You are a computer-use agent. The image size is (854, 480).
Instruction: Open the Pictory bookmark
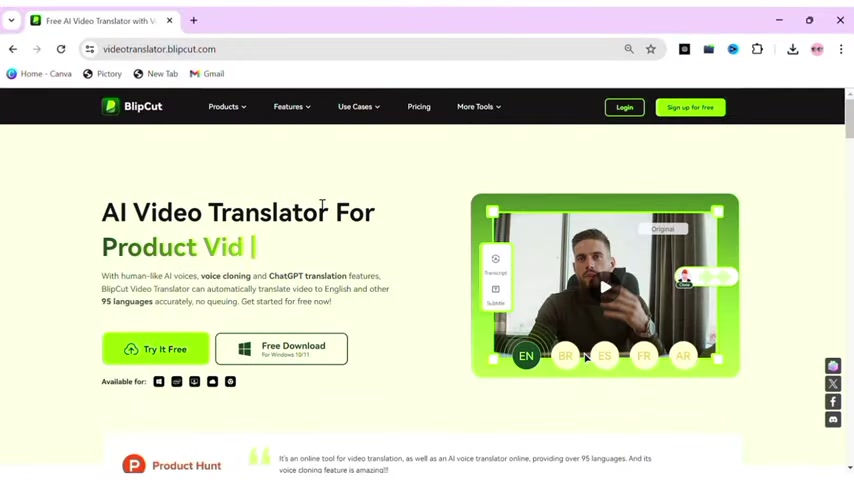click(x=102, y=74)
